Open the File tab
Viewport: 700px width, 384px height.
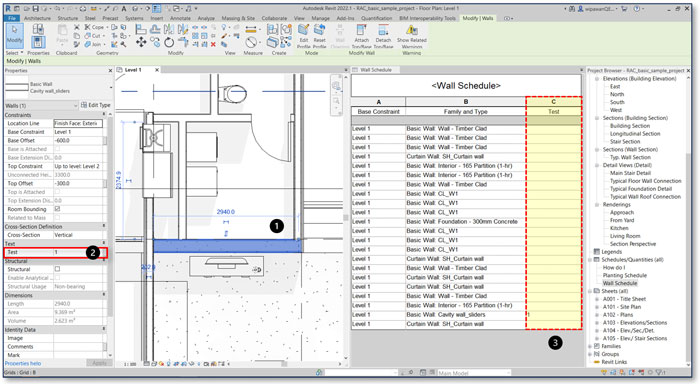coord(12,18)
